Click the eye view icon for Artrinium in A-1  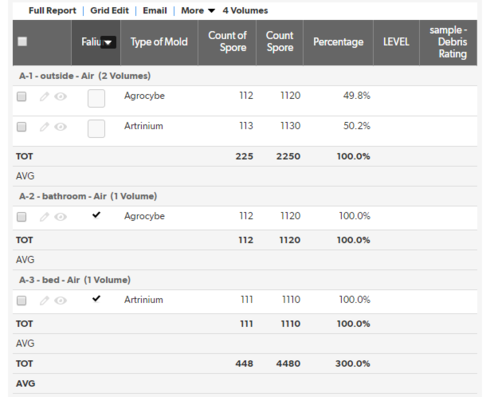pos(61,127)
